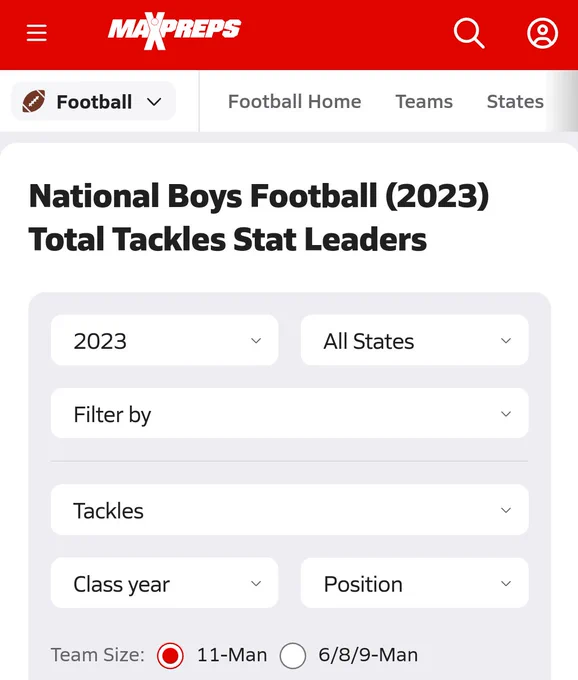The height and width of the screenshot is (680, 578).
Task: Expand the Class year dropdown
Action: tap(165, 583)
